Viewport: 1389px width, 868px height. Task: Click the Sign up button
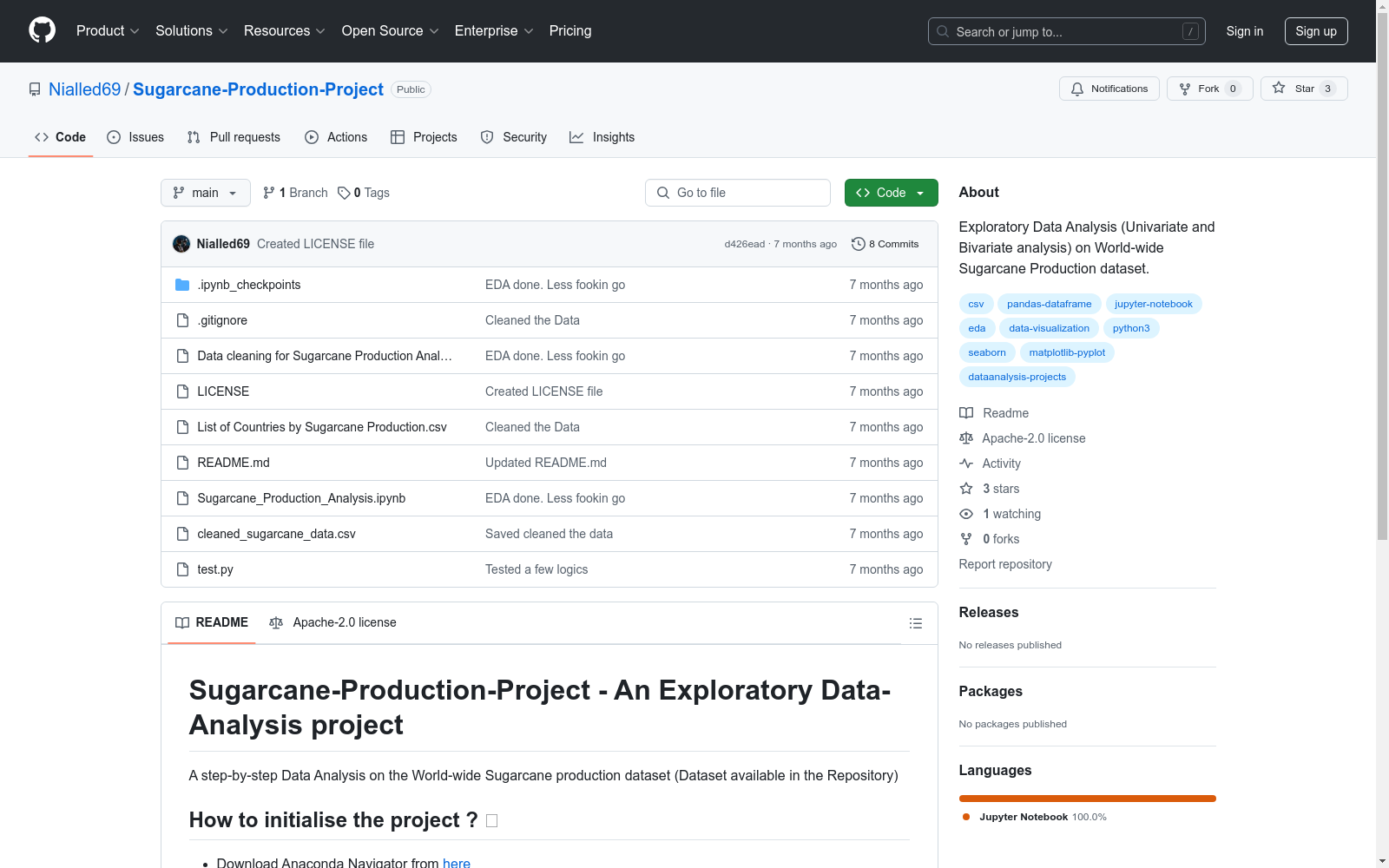click(1316, 31)
